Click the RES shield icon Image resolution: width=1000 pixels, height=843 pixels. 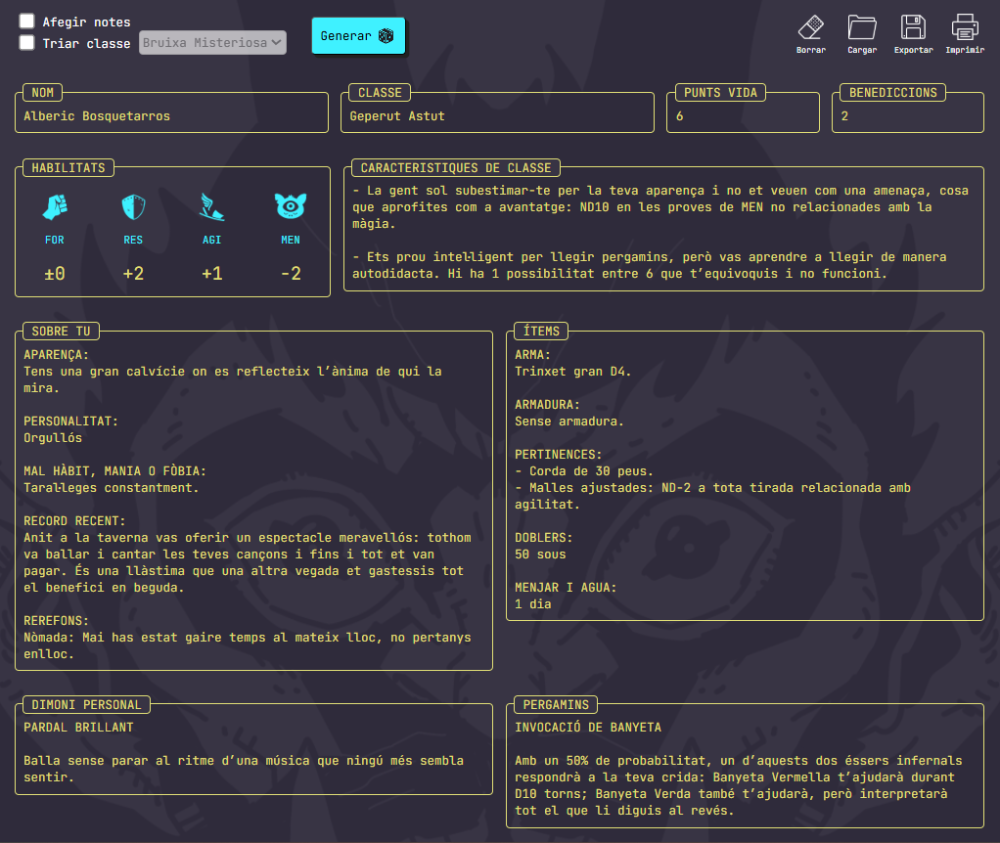pyautogui.click(x=133, y=207)
